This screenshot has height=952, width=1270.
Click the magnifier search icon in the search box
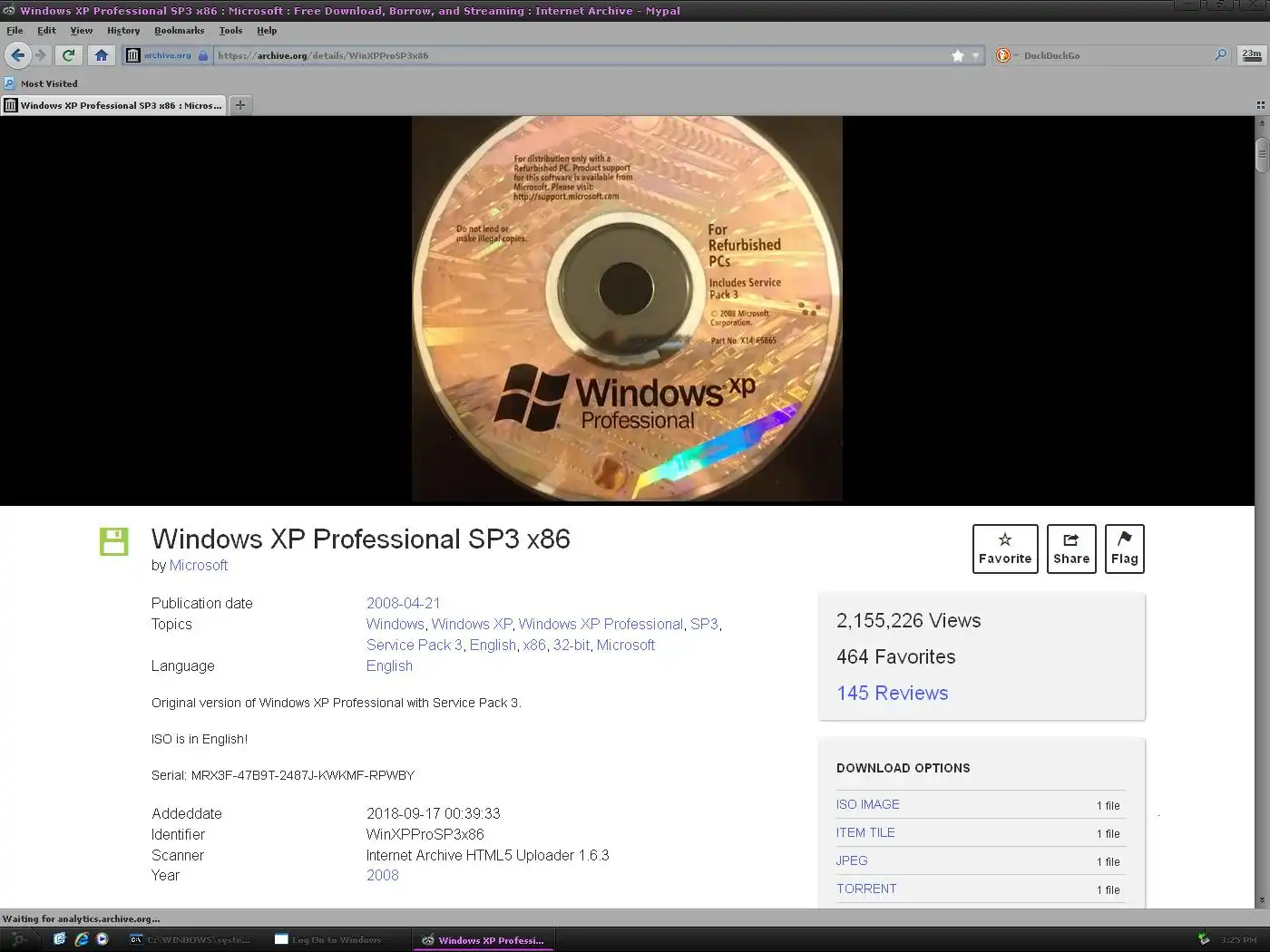pos(1220,55)
